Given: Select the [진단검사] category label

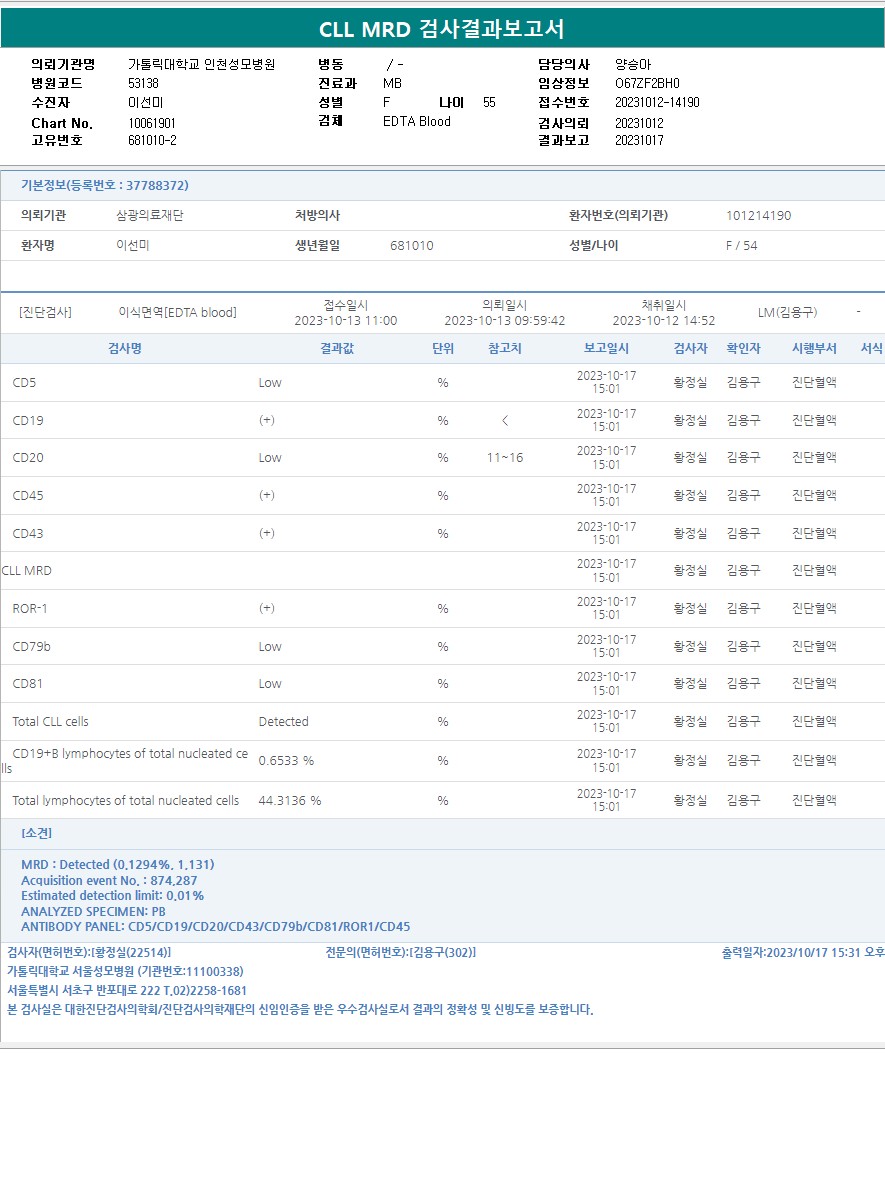Looking at the screenshot, I should [x=45, y=313].
